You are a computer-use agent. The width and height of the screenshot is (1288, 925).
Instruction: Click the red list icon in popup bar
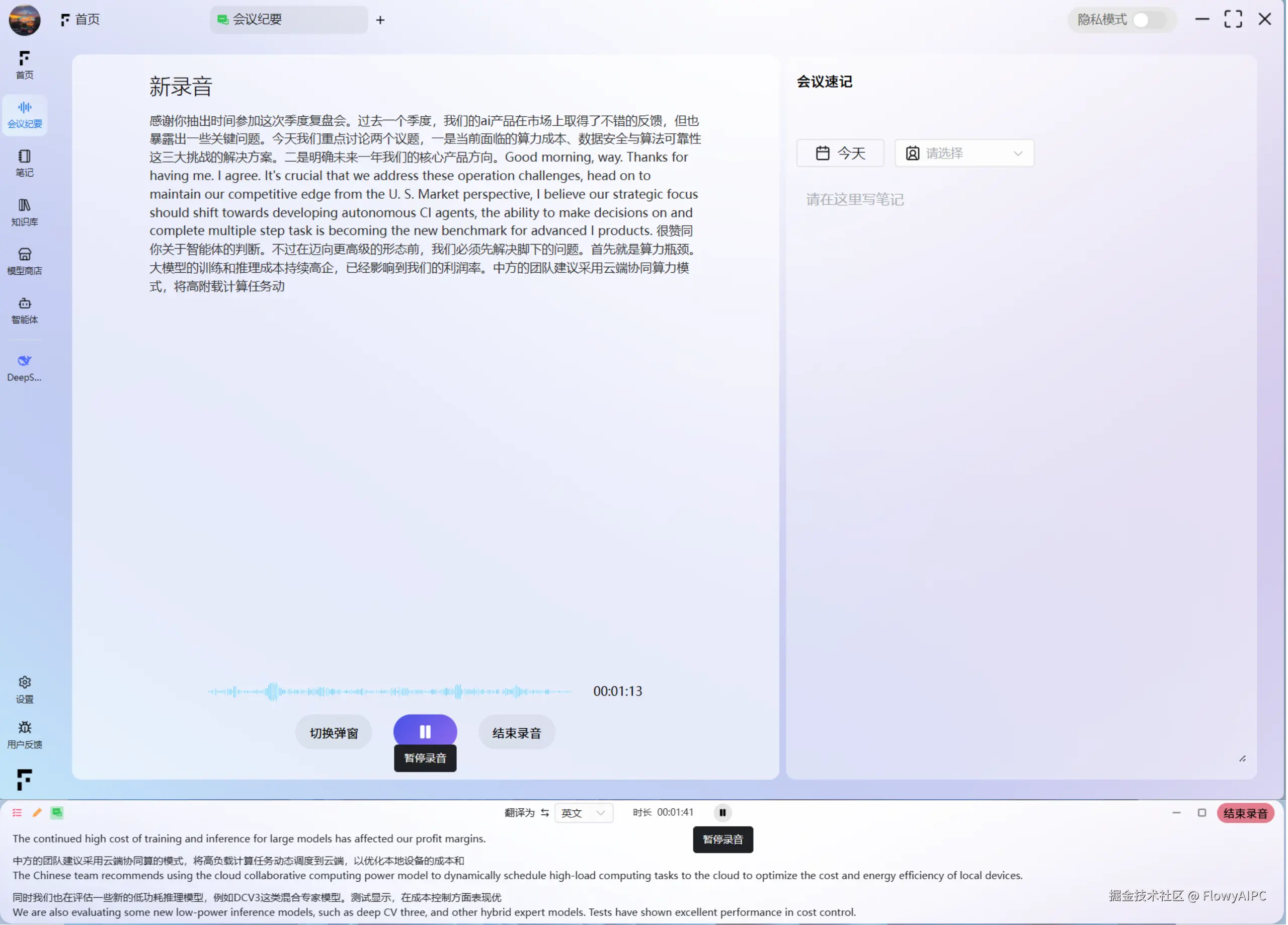pos(17,812)
